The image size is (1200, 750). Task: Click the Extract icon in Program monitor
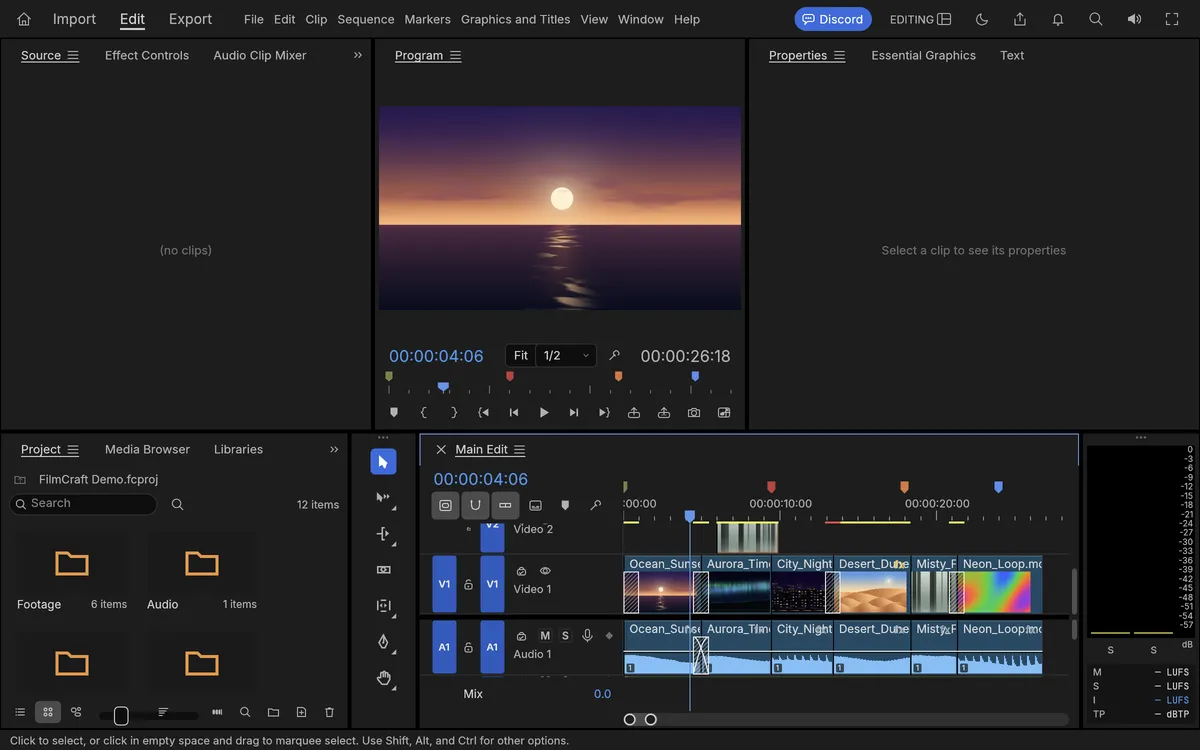pyautogui.click(x=664, y=412)
